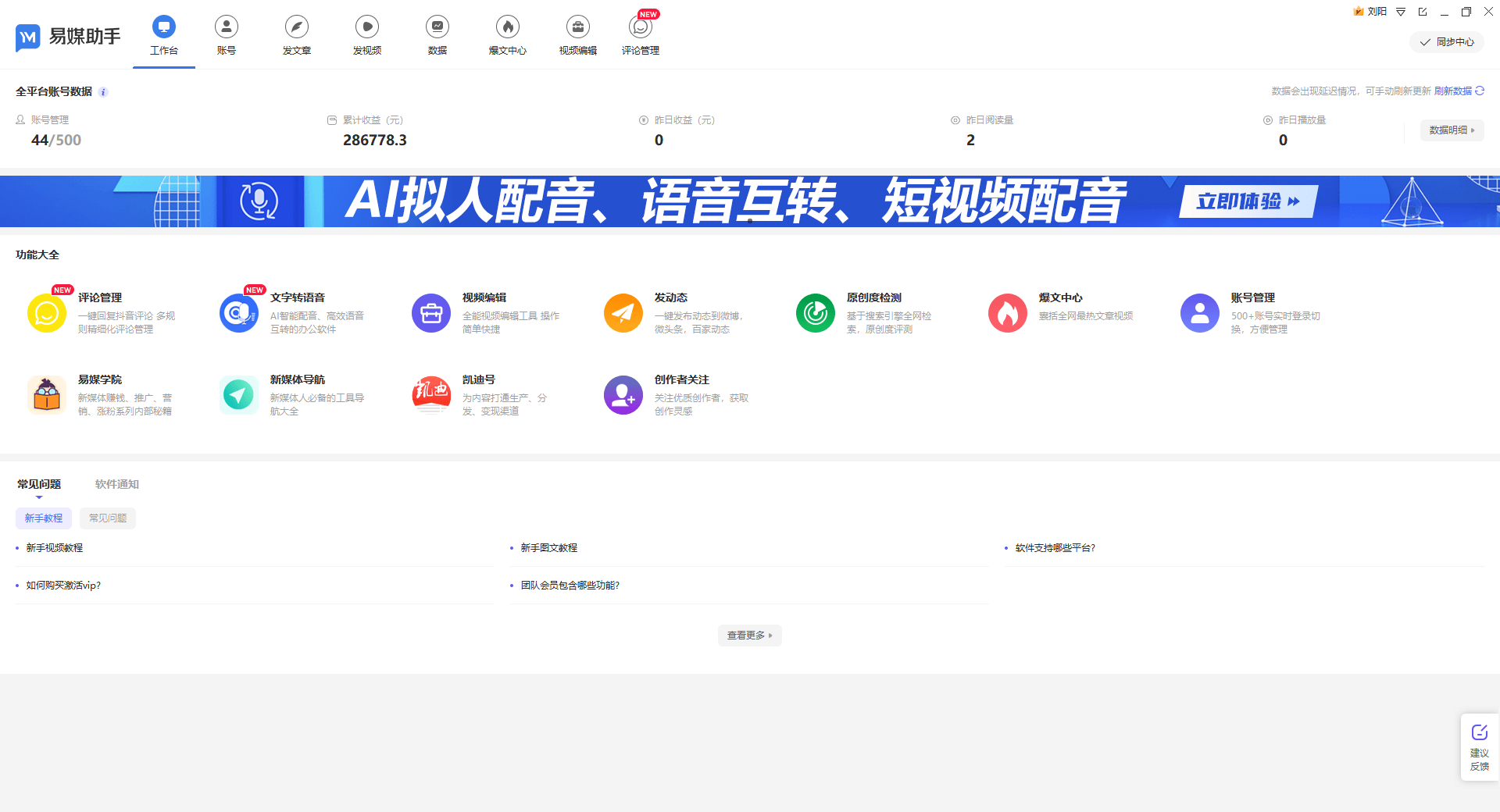Open the 新媒体导航 navigation tool icon
The image size is (1500, 812).
point(238,394)
